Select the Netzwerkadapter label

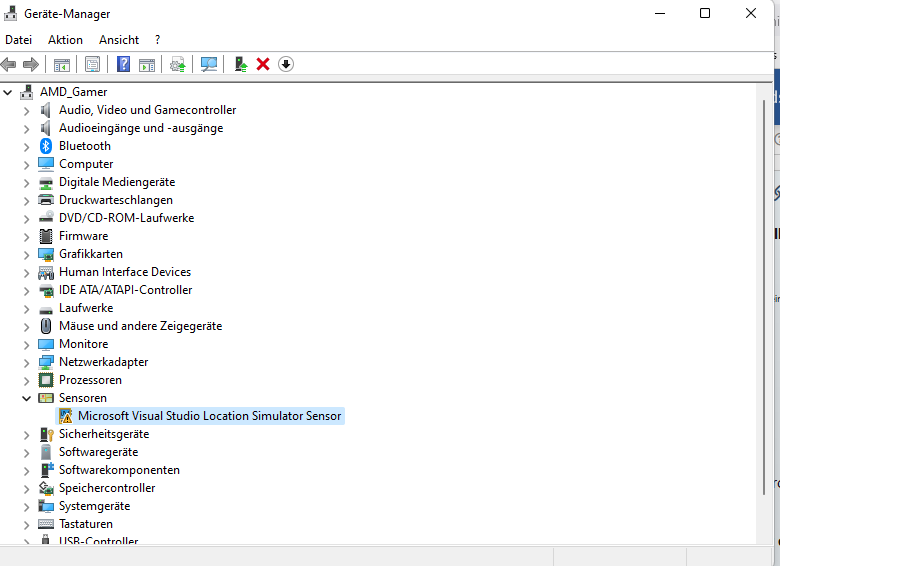point(103,362)
